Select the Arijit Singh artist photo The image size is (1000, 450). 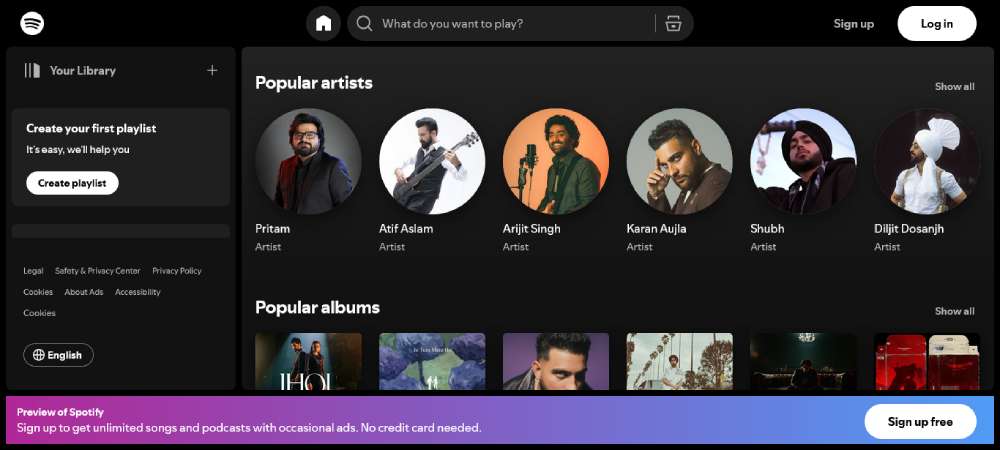[x=555, y=161]
